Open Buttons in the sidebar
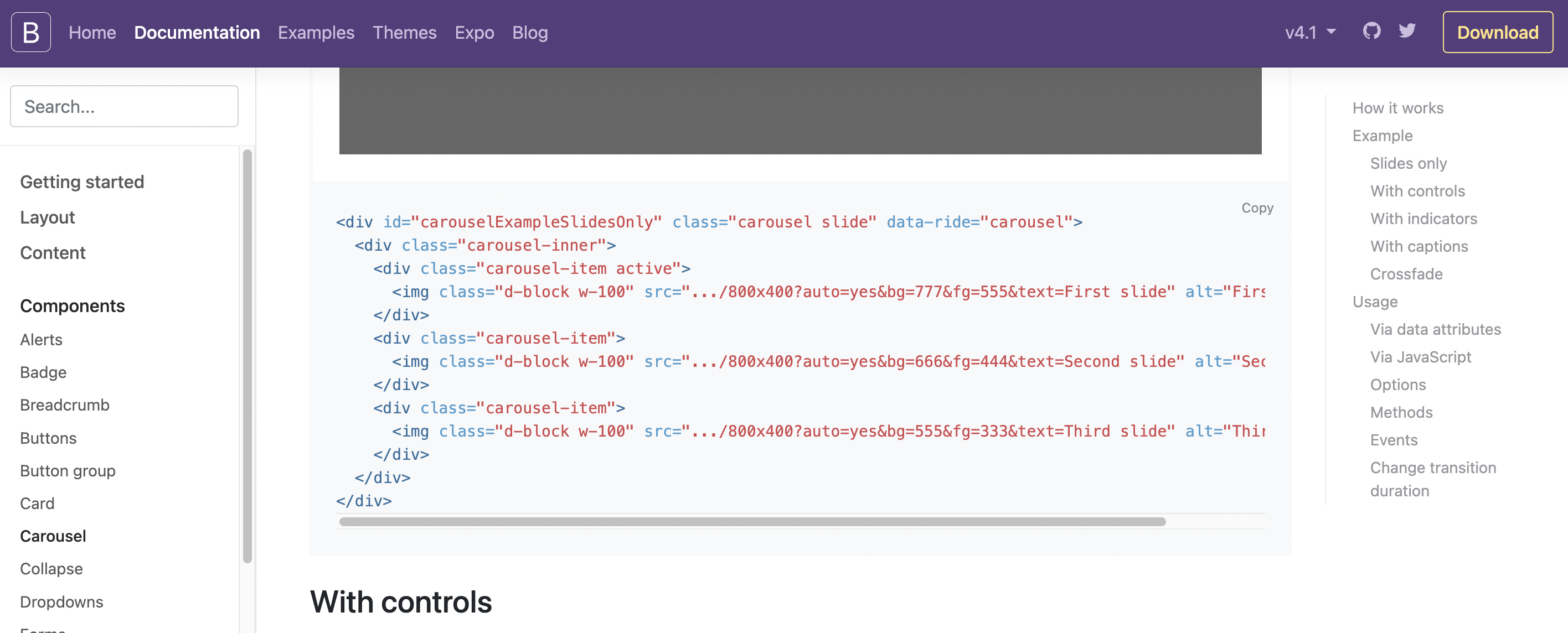The height and width of the screenshot is (633, 1568). point(48,438)
